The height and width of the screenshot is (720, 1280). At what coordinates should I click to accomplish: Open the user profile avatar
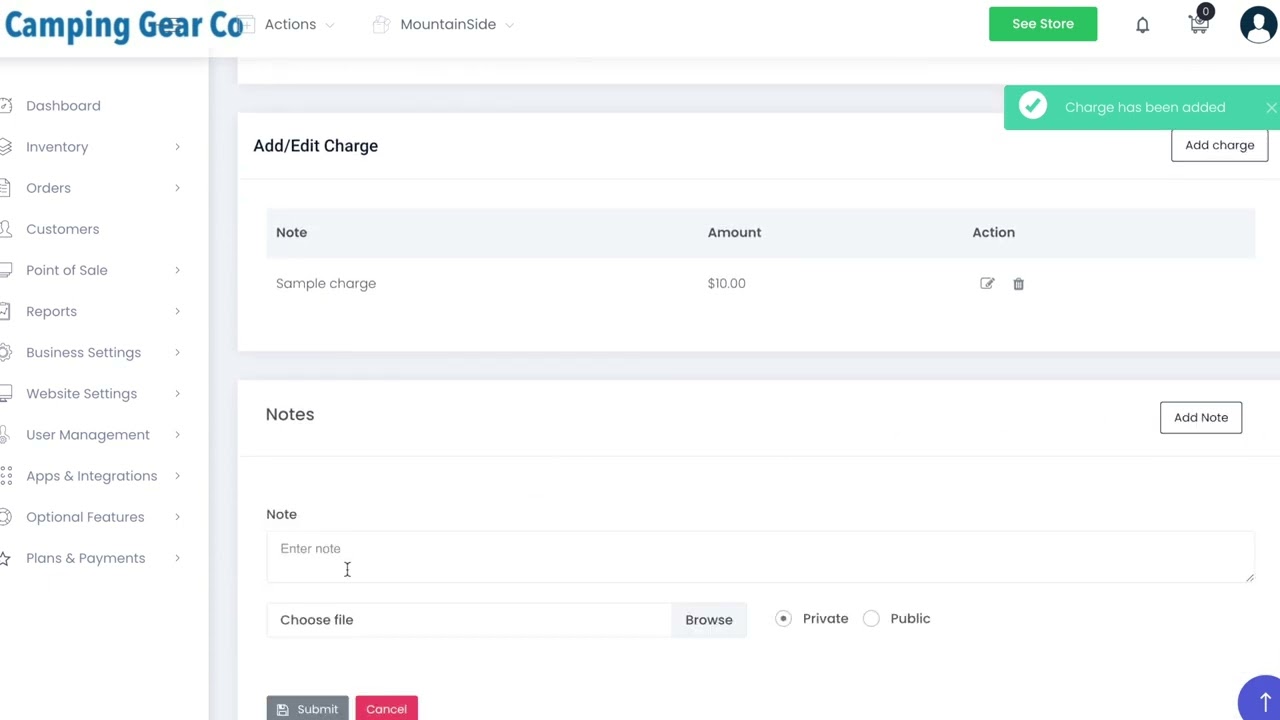(1258, 25)
